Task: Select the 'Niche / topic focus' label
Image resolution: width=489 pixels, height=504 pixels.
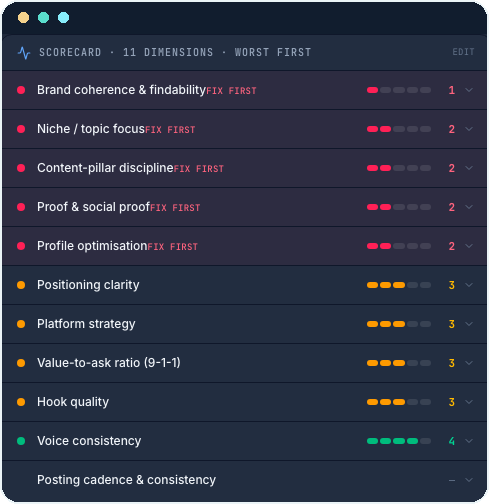Action: coord(91,129)
